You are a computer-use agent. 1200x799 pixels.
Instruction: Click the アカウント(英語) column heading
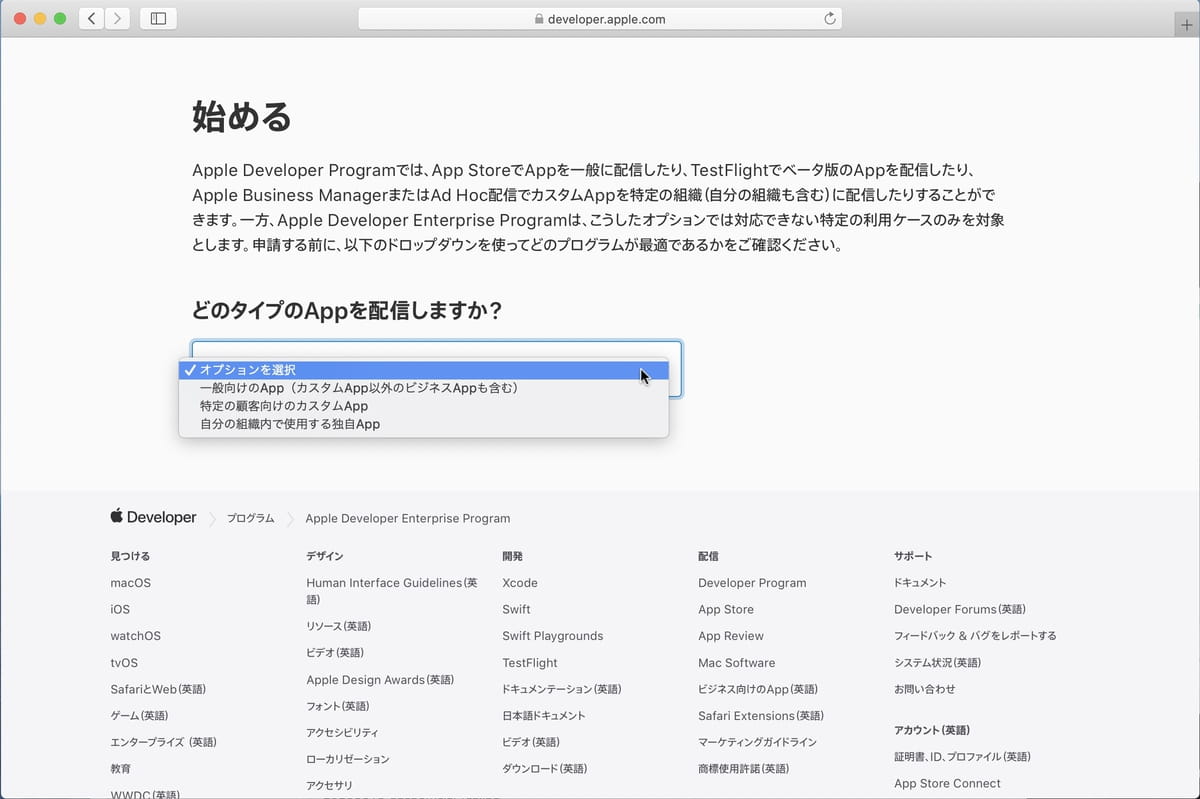click(x=932, y=730)
